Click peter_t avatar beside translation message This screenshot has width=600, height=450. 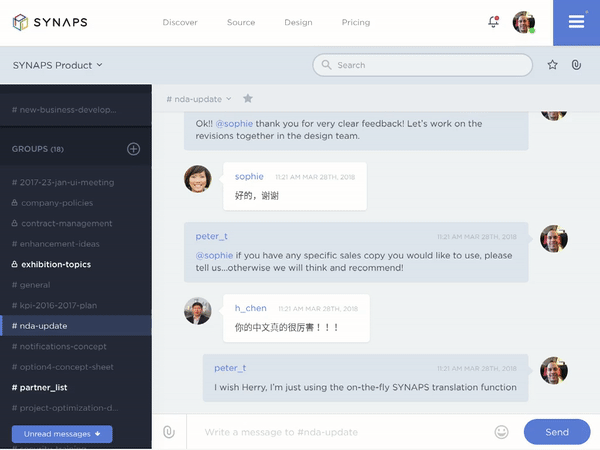click(554, 371)
